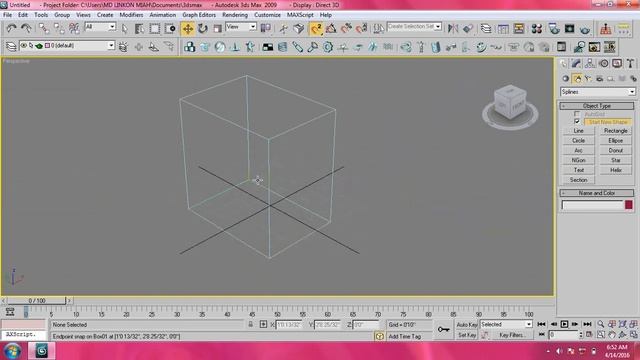Open the Rendering menu
The height and width of the screenshot is (360, 640).
click(235, 15)
